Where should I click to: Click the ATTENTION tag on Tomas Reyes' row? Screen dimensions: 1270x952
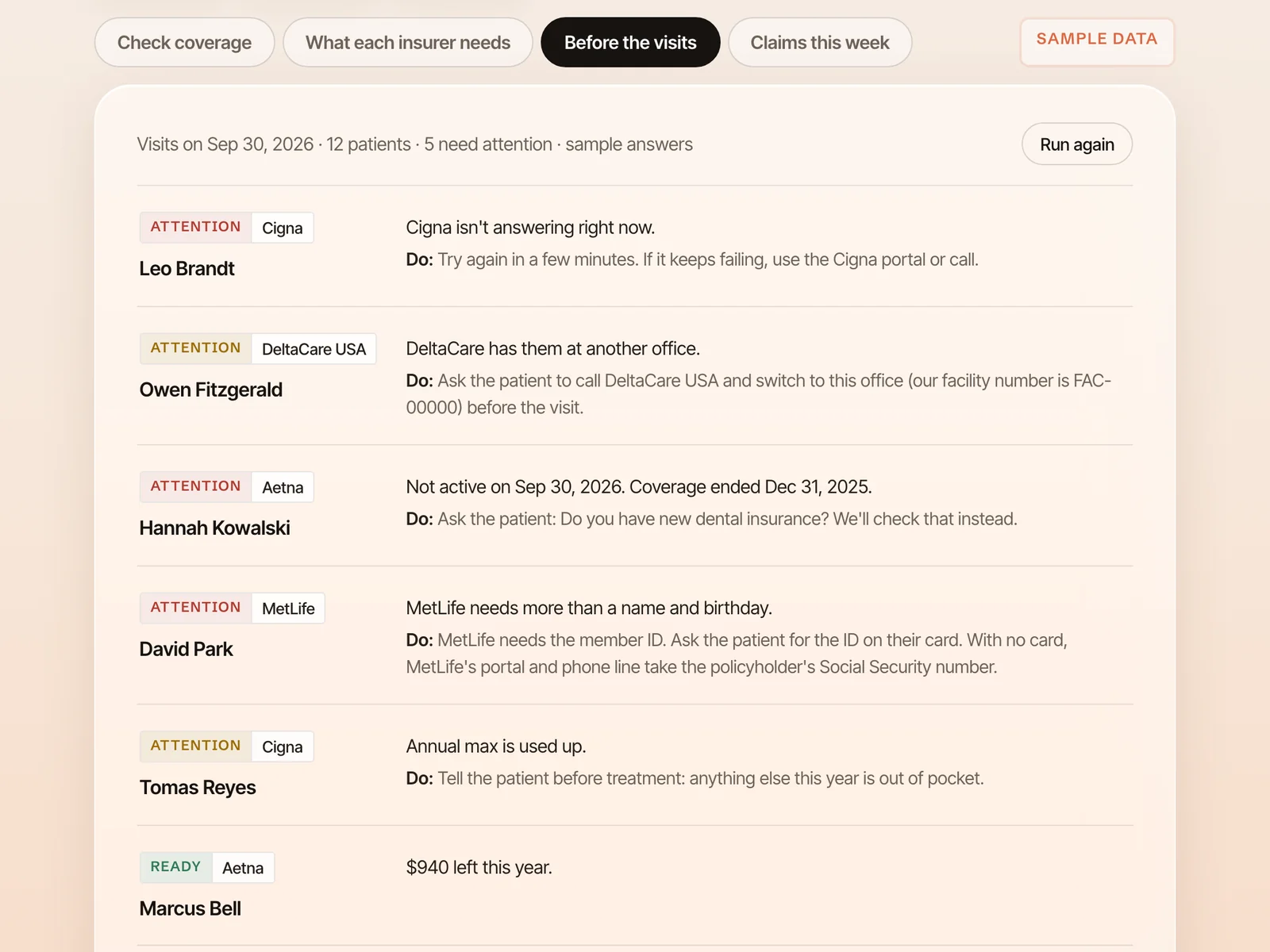pyautogui.click(x=195, y=746)
